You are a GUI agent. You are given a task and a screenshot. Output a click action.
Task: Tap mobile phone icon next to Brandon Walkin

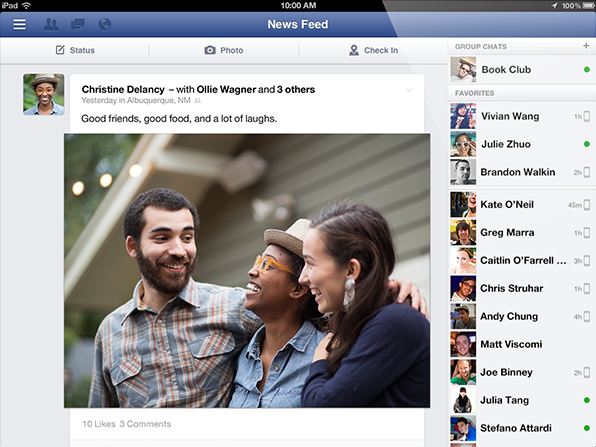(587, 172)
